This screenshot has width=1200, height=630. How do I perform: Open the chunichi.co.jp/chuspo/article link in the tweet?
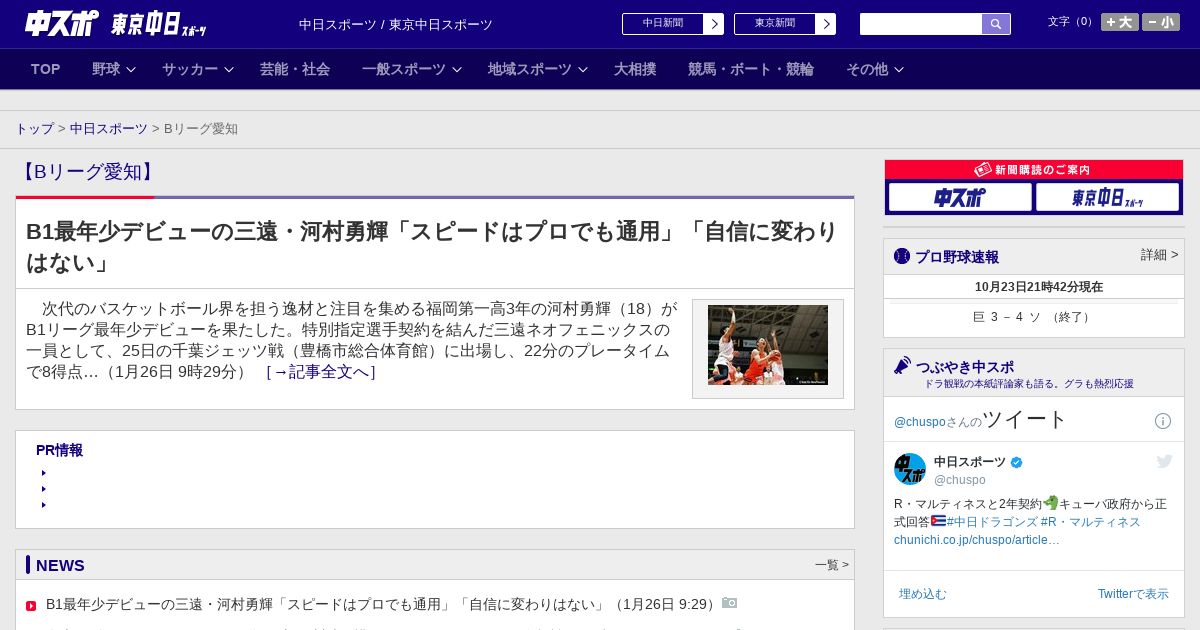[x=977, y=540]
